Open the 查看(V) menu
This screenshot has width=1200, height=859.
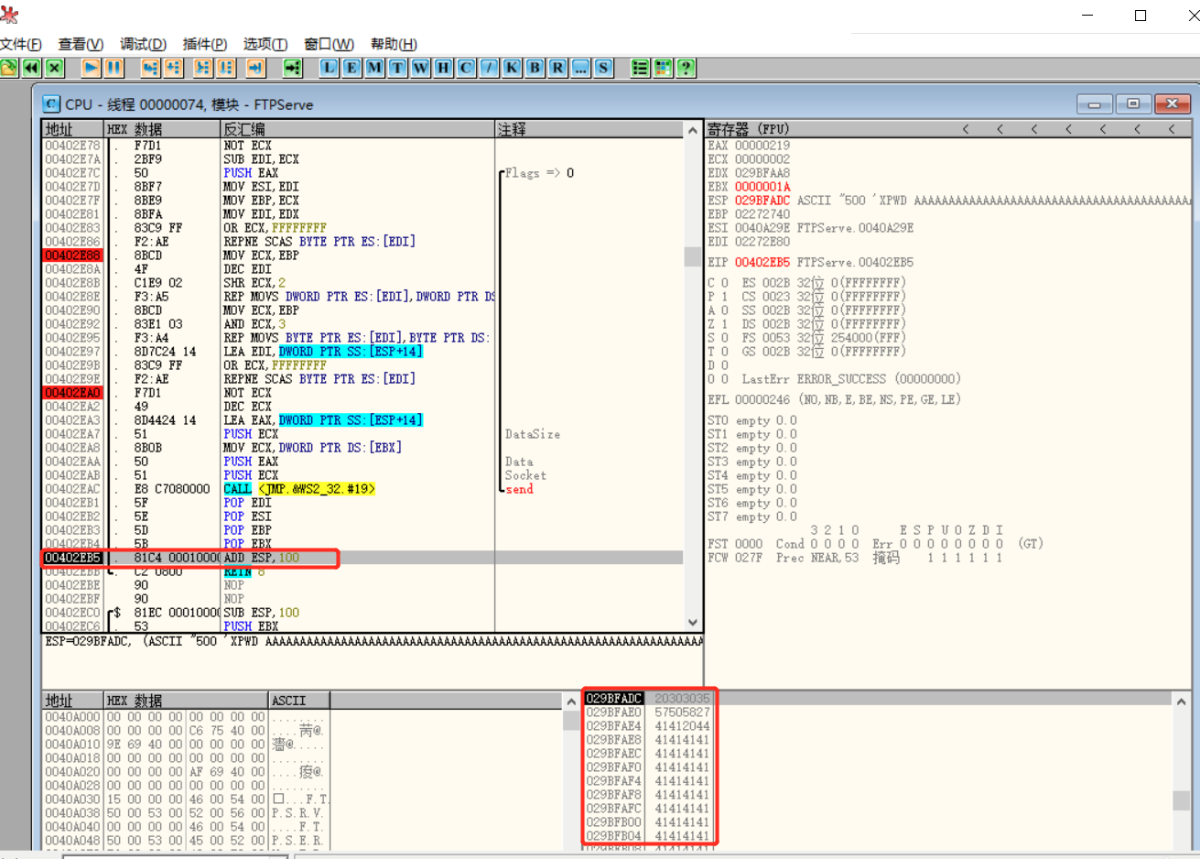click(x=81, y=44)
